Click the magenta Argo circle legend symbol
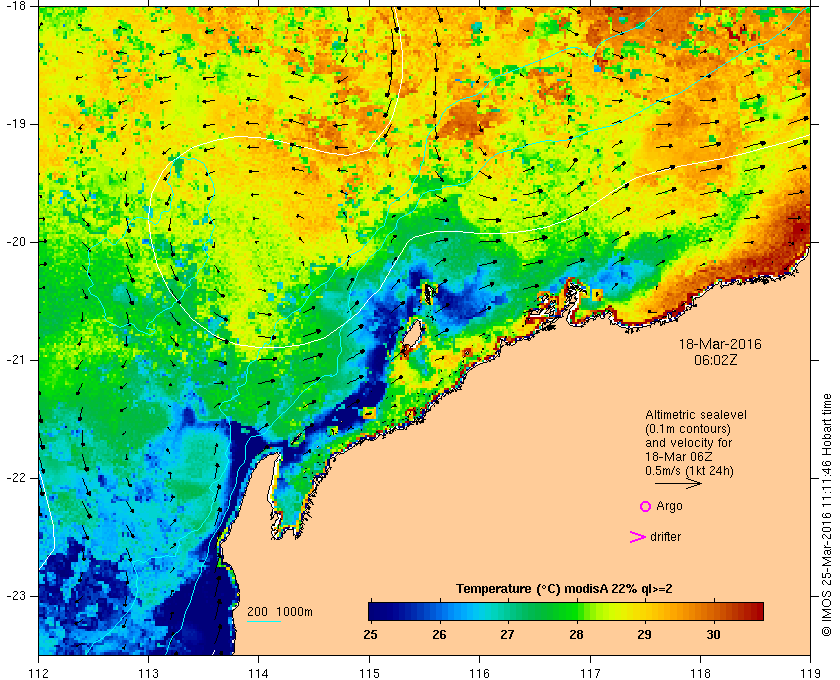This screenshot has width=840, height=680. (646, 506)
